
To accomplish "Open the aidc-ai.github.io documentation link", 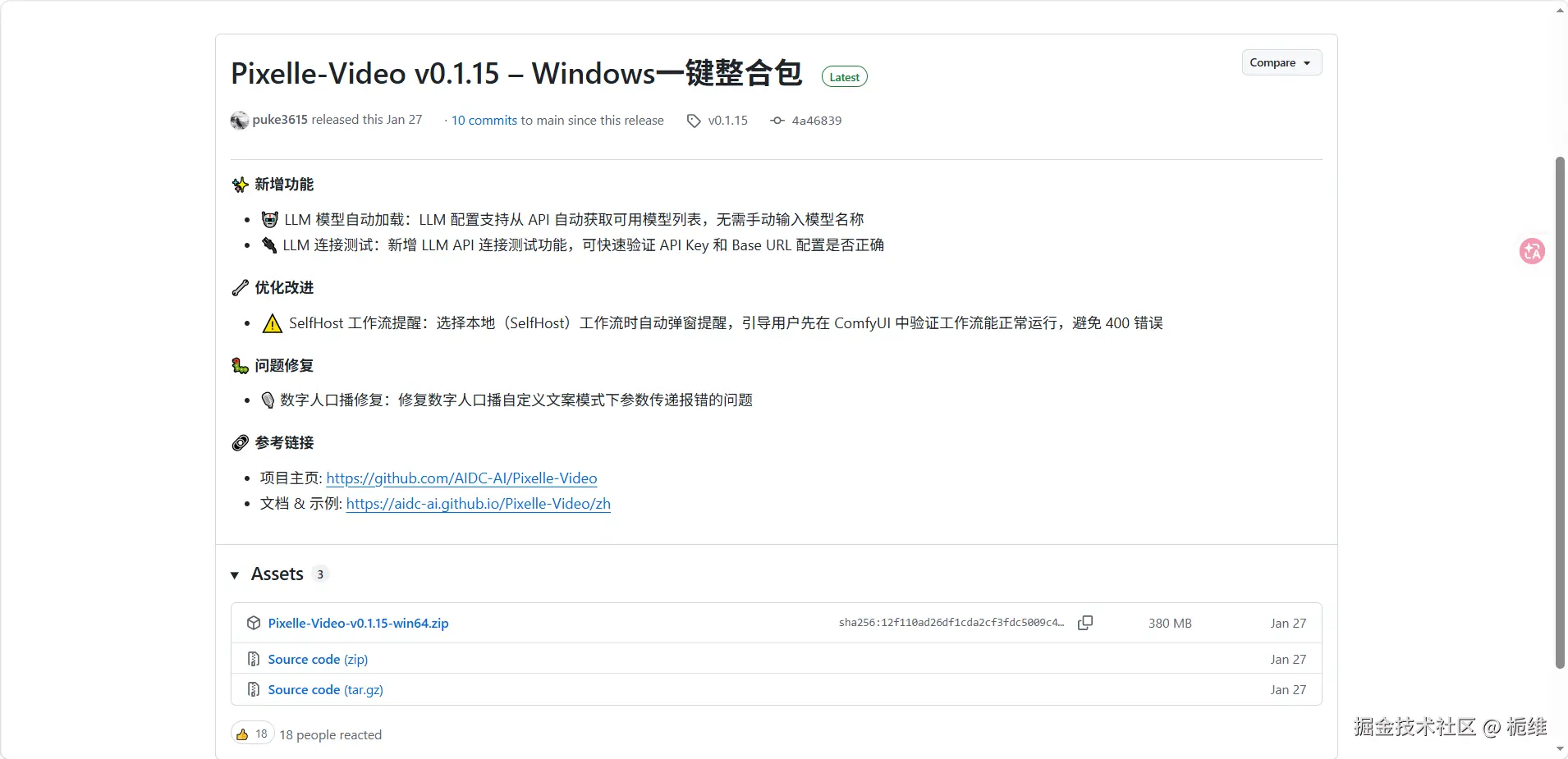I will (479, 504).
